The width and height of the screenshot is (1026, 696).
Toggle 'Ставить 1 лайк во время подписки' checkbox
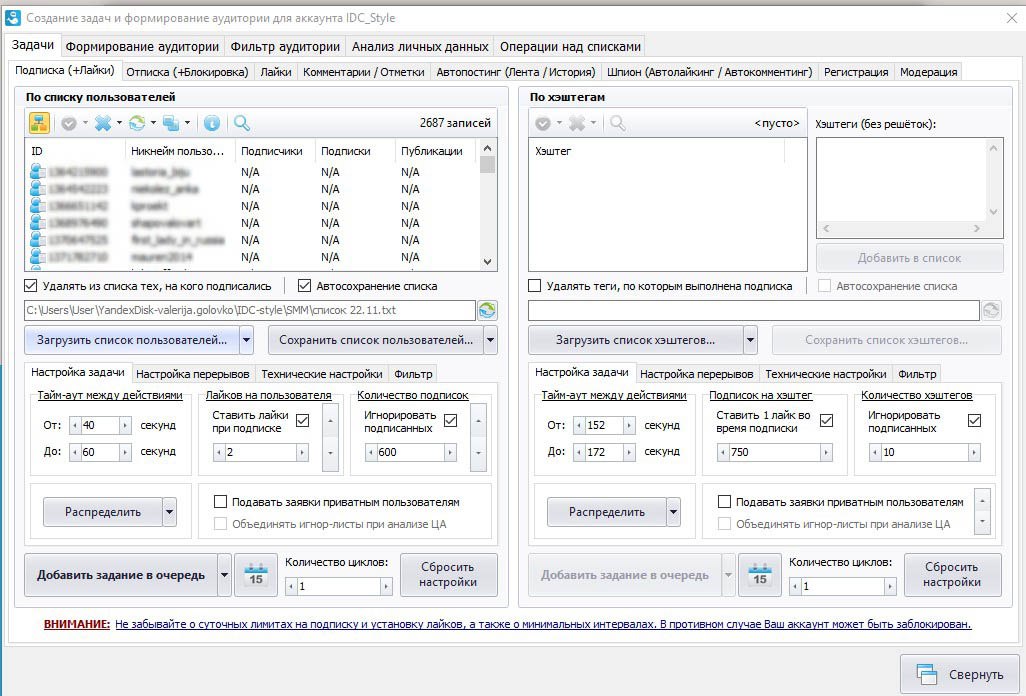tap(826, 421)
